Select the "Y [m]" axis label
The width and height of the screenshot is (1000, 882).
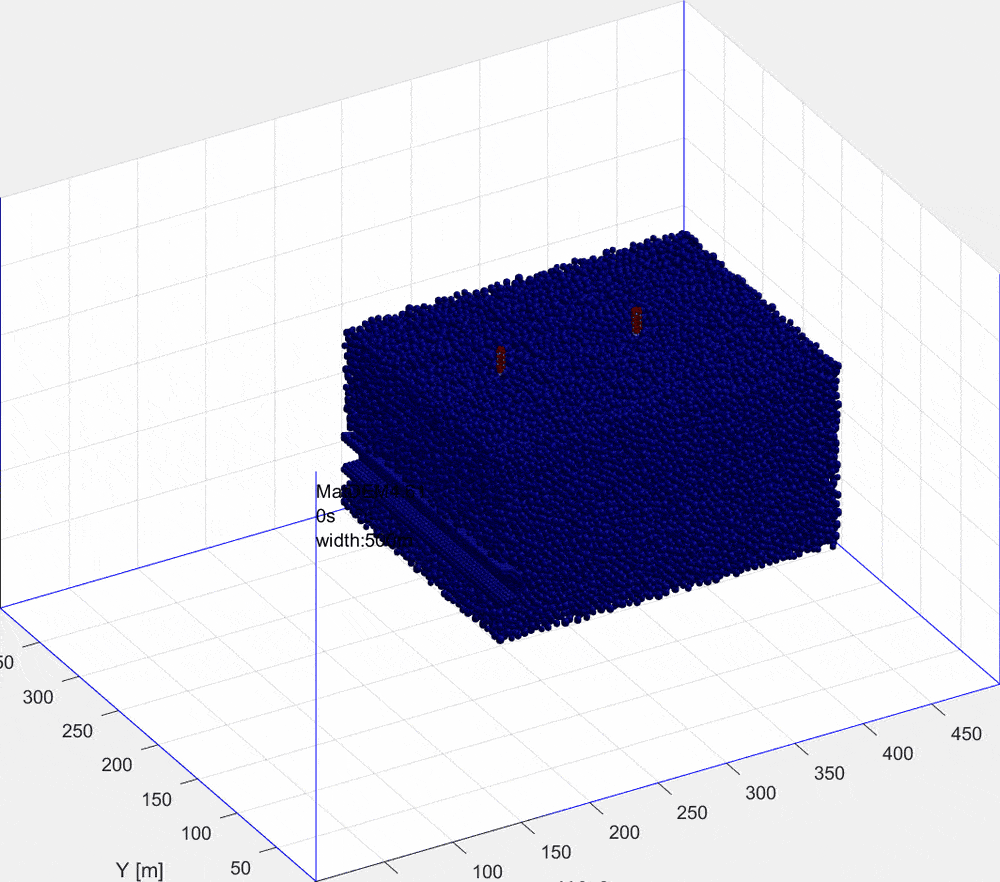(139, 871)
